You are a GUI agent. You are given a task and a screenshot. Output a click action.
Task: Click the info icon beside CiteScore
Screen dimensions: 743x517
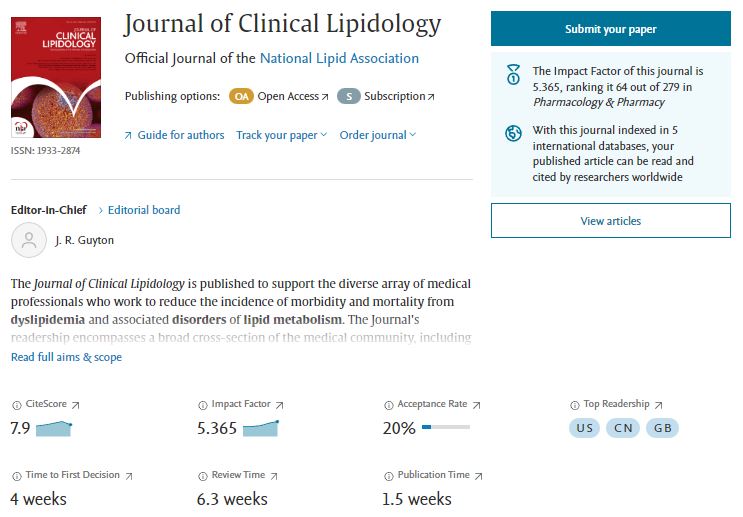pyautogui.click(x=16, y=405)
